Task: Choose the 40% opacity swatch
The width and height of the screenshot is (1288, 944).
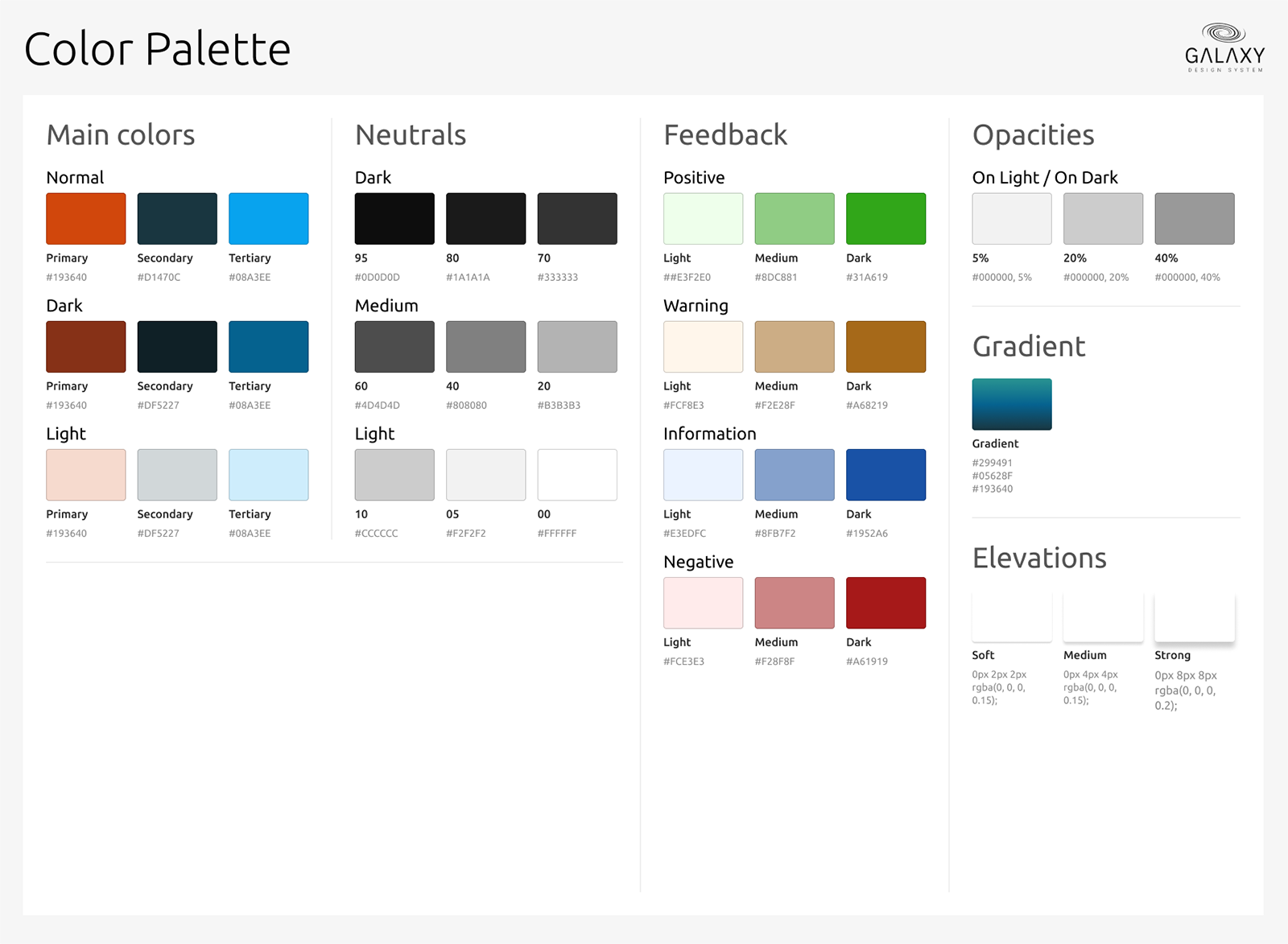Action: pos(1195,218)
